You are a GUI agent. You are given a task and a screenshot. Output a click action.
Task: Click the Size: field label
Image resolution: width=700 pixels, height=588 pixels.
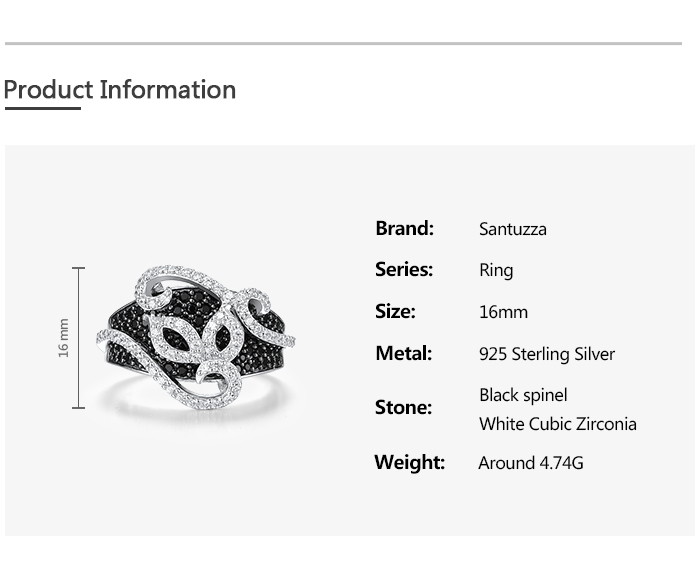coord(394,311)
